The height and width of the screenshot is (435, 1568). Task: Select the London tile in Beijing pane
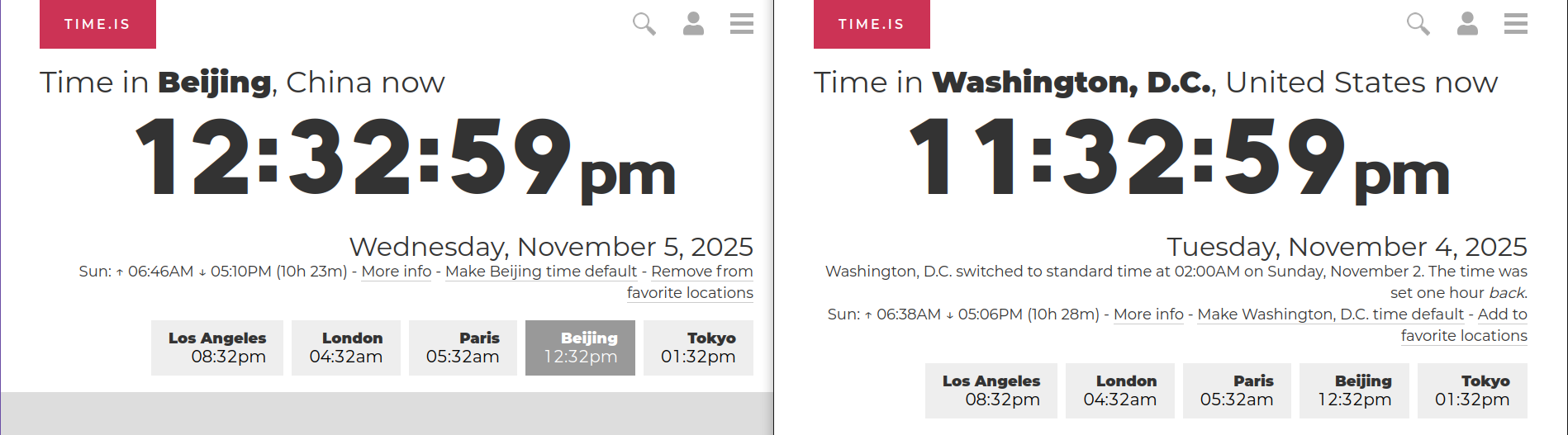(346, 348)
